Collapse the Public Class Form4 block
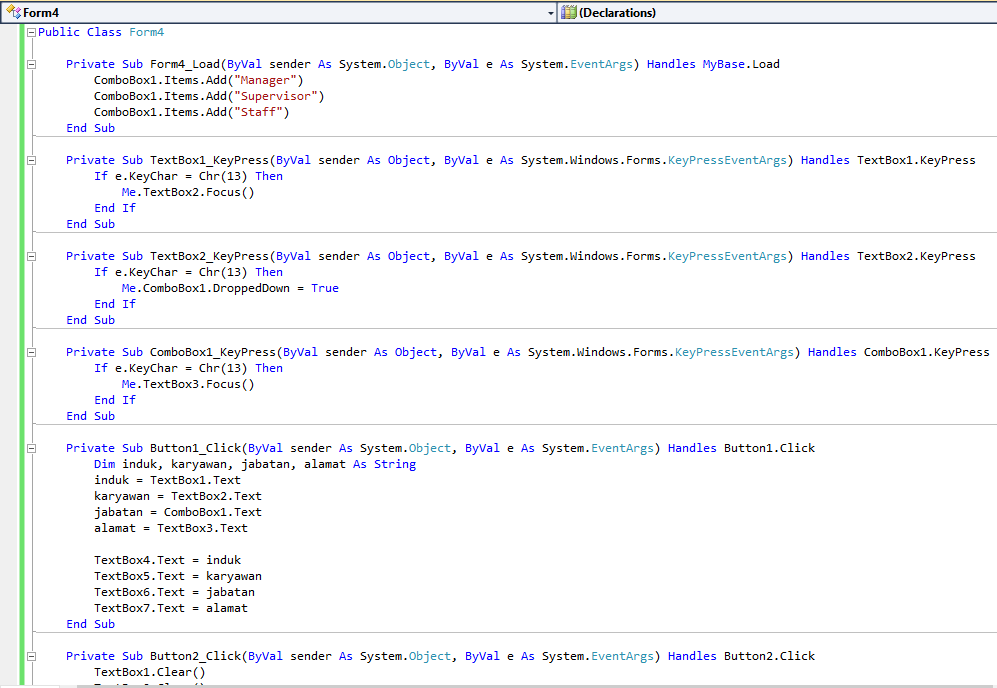 point(31,32)
